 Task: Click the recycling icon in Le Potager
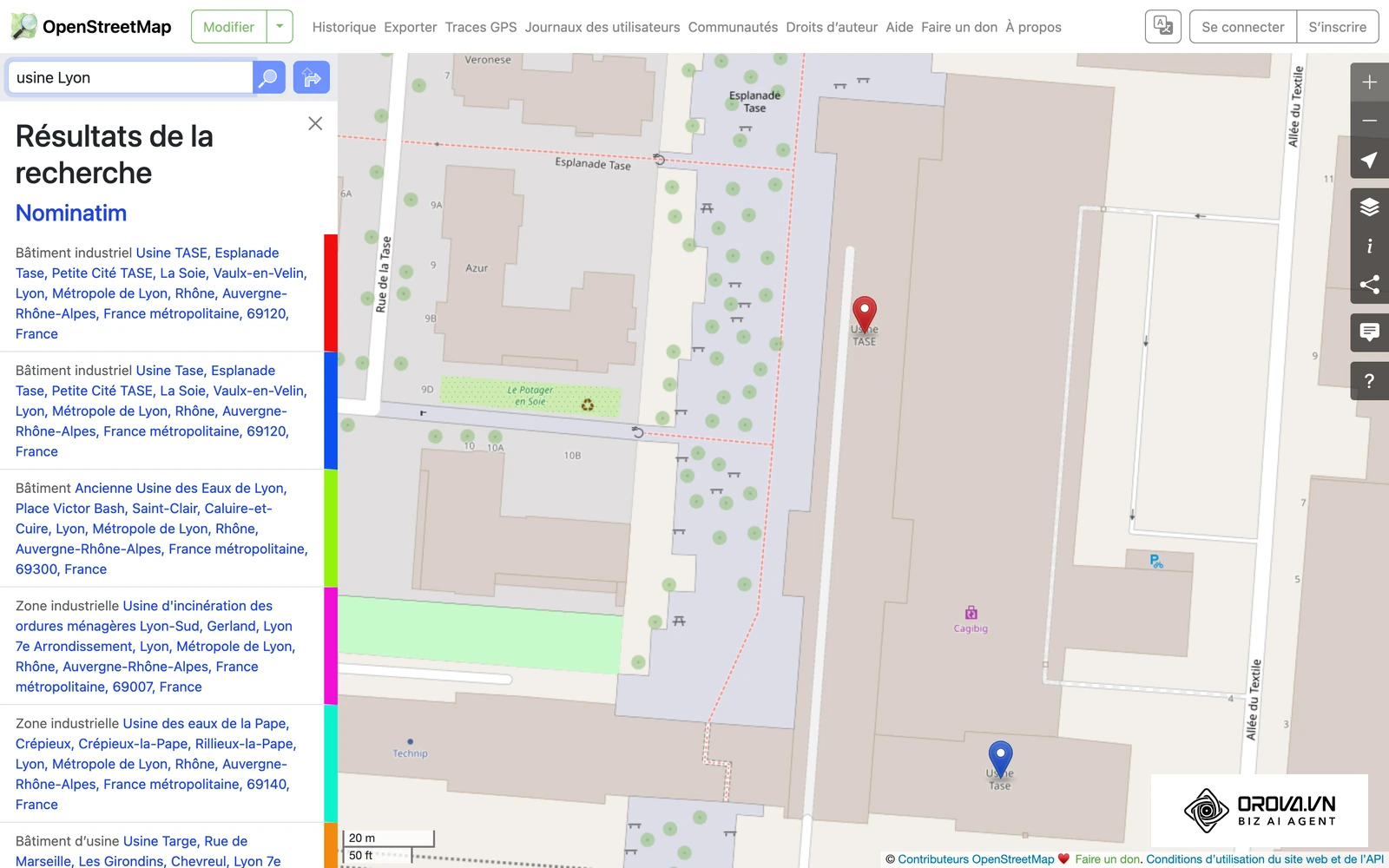pyautogui.click(x=588, y=404)
